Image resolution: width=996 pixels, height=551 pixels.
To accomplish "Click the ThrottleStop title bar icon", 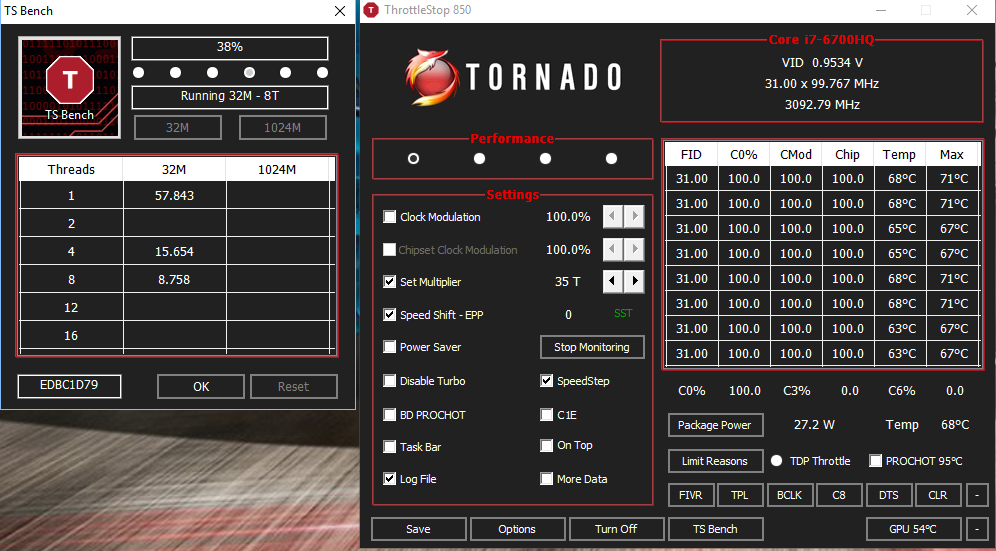I will coord(372,10).
